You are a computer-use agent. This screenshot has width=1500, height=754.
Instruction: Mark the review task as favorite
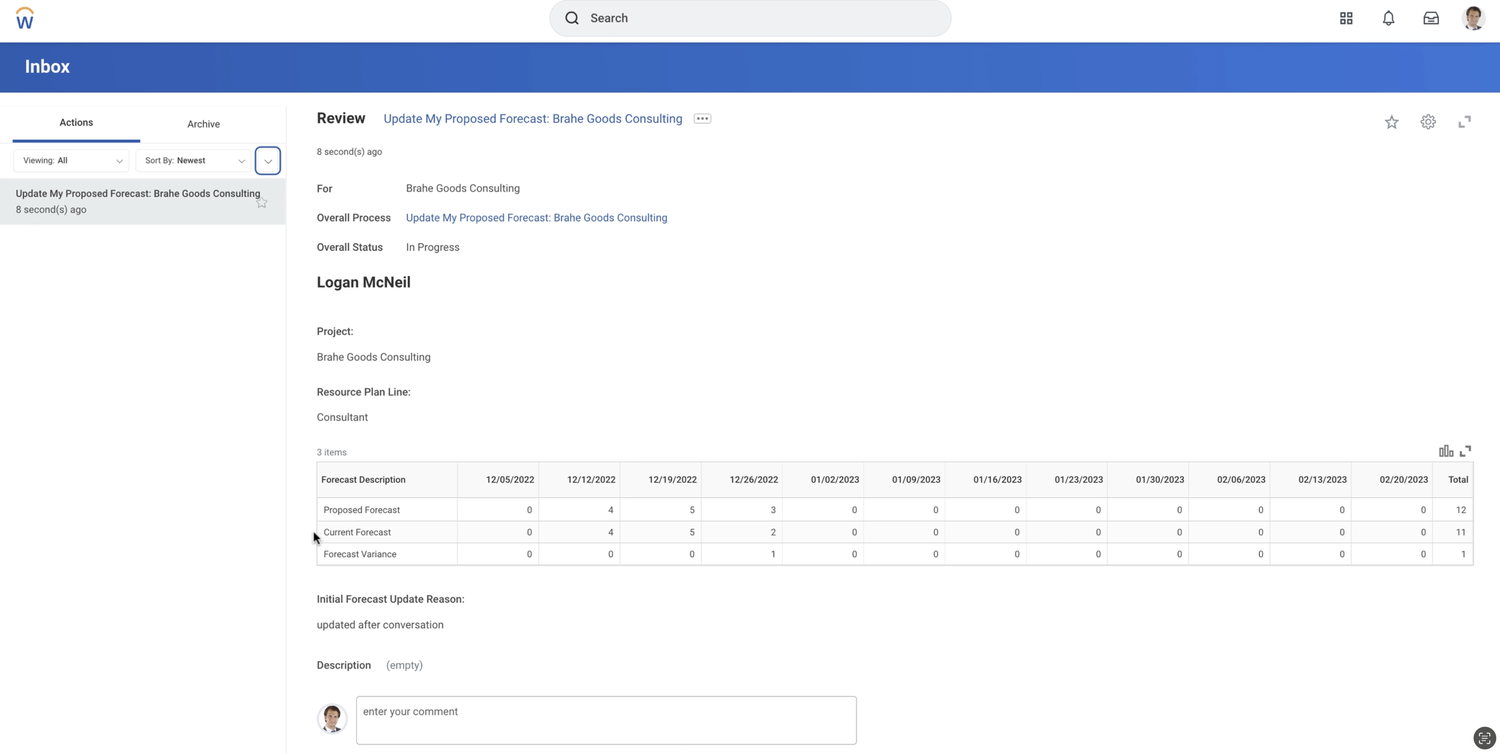pos(1392,121)
